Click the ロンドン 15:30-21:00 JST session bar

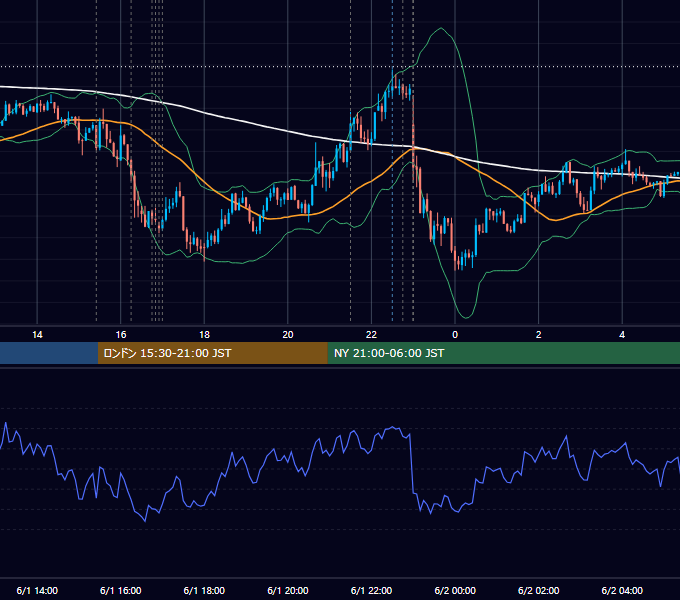tap(212, 353)
